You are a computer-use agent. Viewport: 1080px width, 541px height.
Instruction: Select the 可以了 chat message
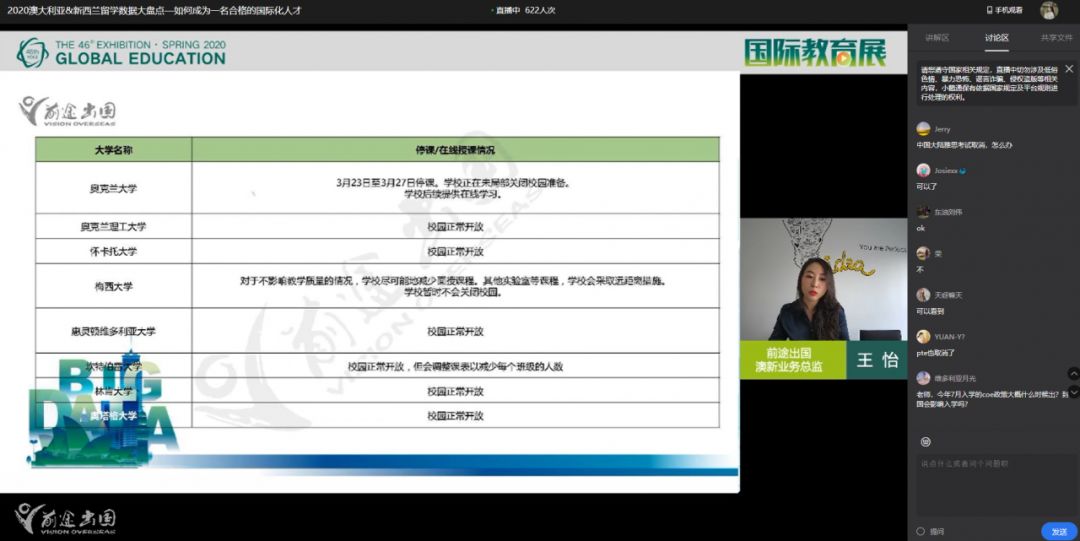pos(926,187)
